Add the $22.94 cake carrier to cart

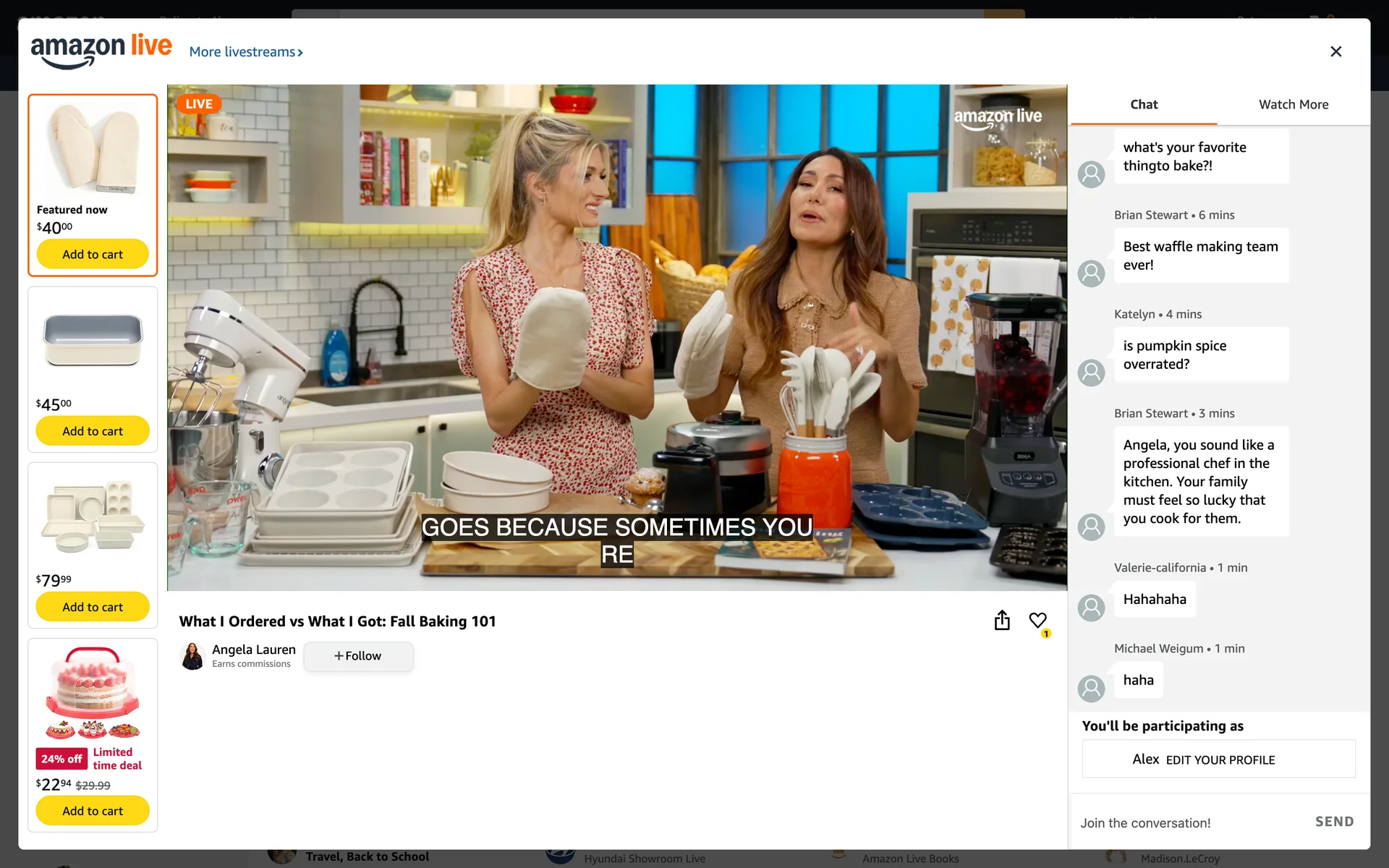(93, 811)
